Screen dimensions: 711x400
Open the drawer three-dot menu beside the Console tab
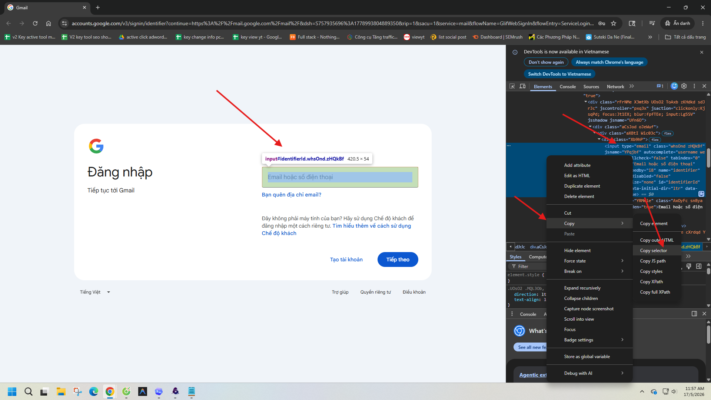[512, 314]
